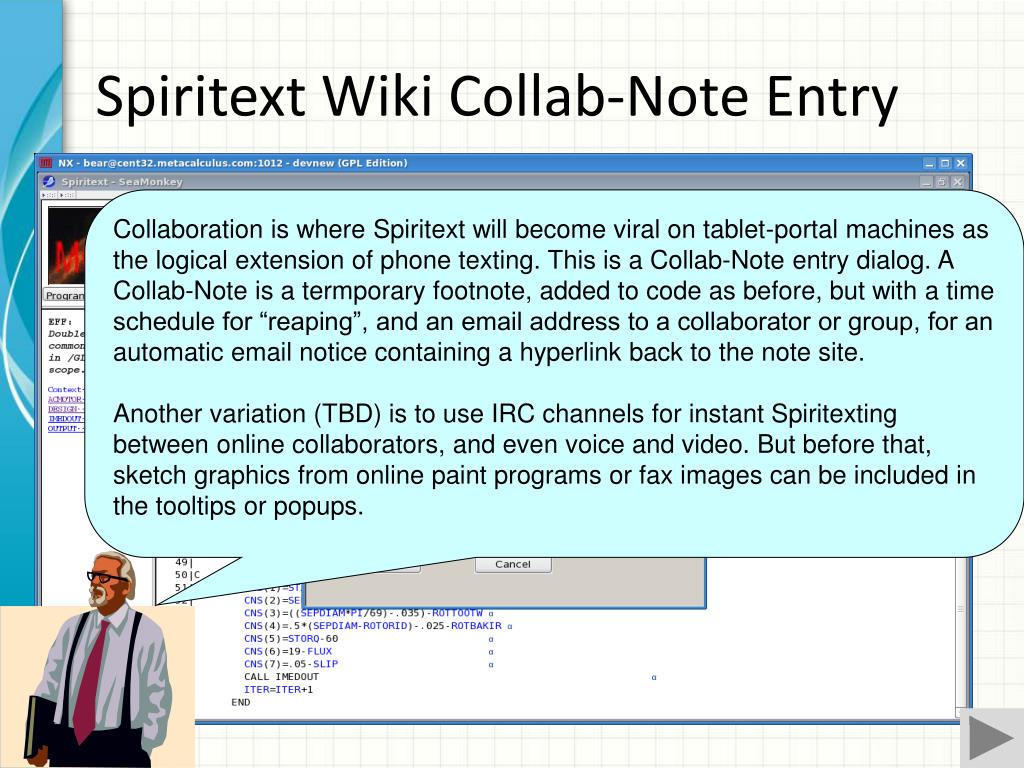Click line number 50 in code gutter
Viewport: 1024px width, 768px height.
[x=181, y=575]
